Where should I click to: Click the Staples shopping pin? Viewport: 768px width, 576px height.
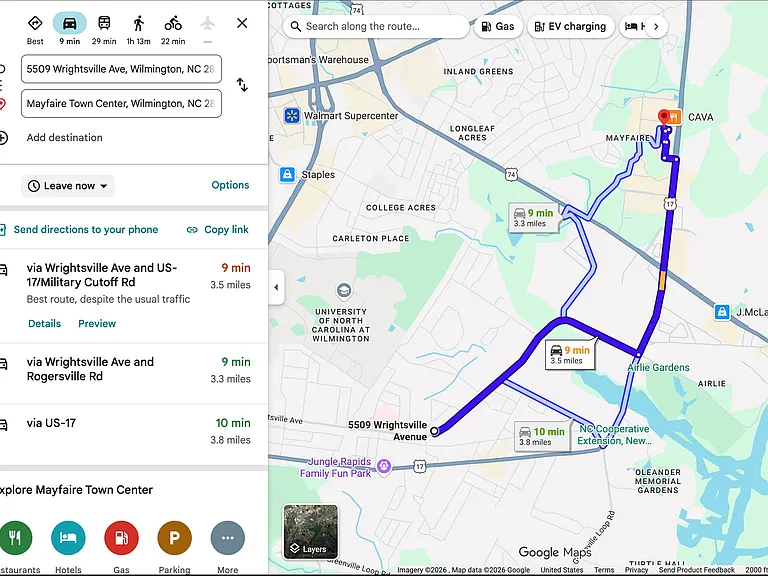coord(288,174)
